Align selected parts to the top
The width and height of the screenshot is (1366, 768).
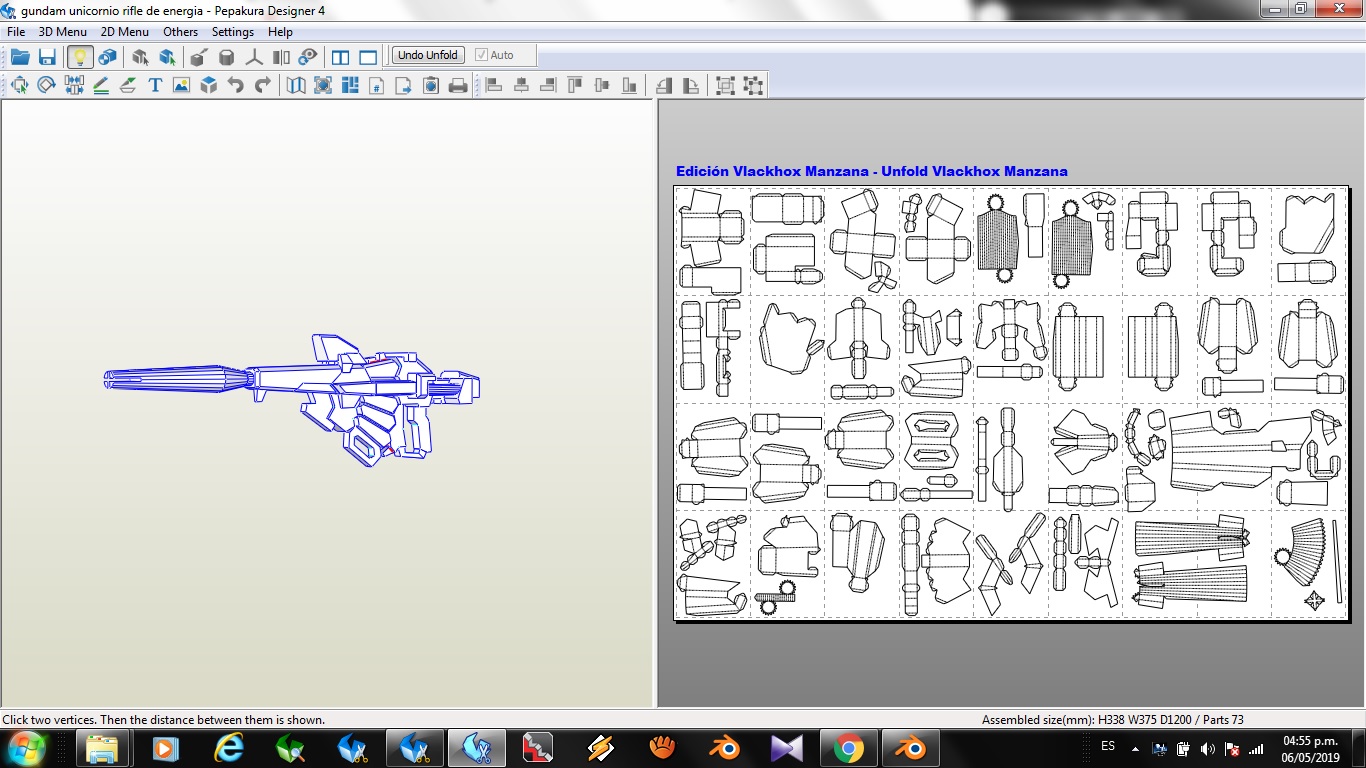[575, 86]
